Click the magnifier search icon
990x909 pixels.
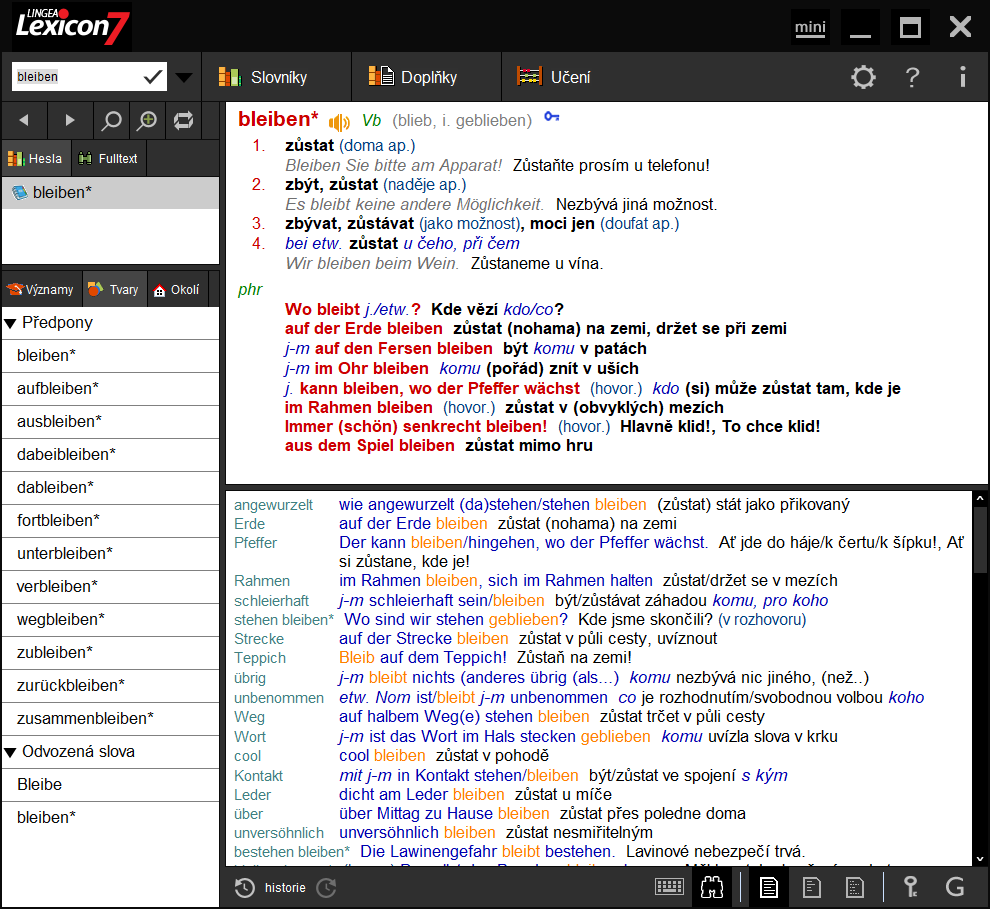[111, 120]
